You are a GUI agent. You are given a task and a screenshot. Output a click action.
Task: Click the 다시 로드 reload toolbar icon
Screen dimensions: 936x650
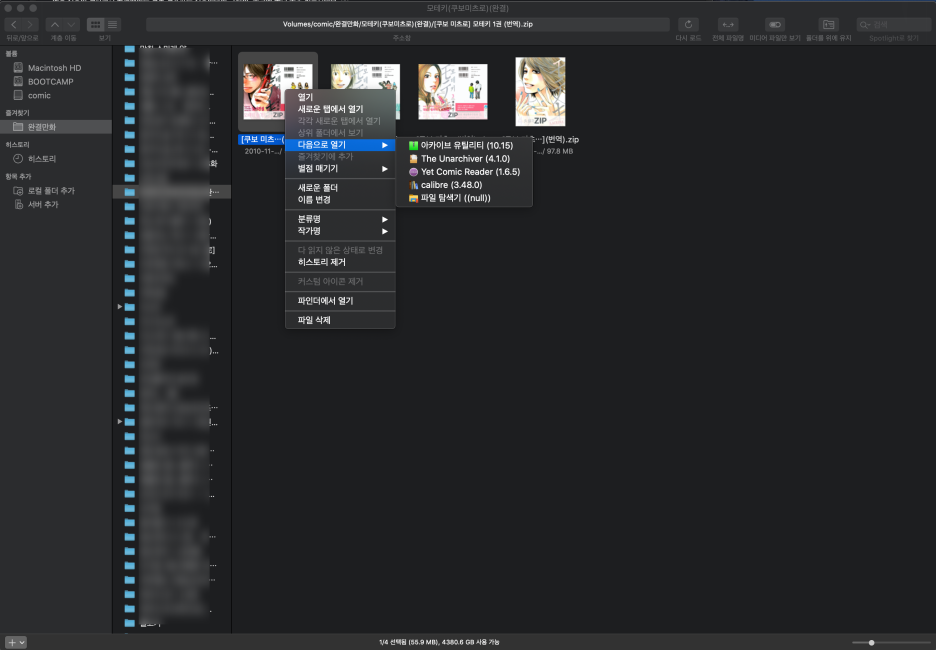click(688, 24)
